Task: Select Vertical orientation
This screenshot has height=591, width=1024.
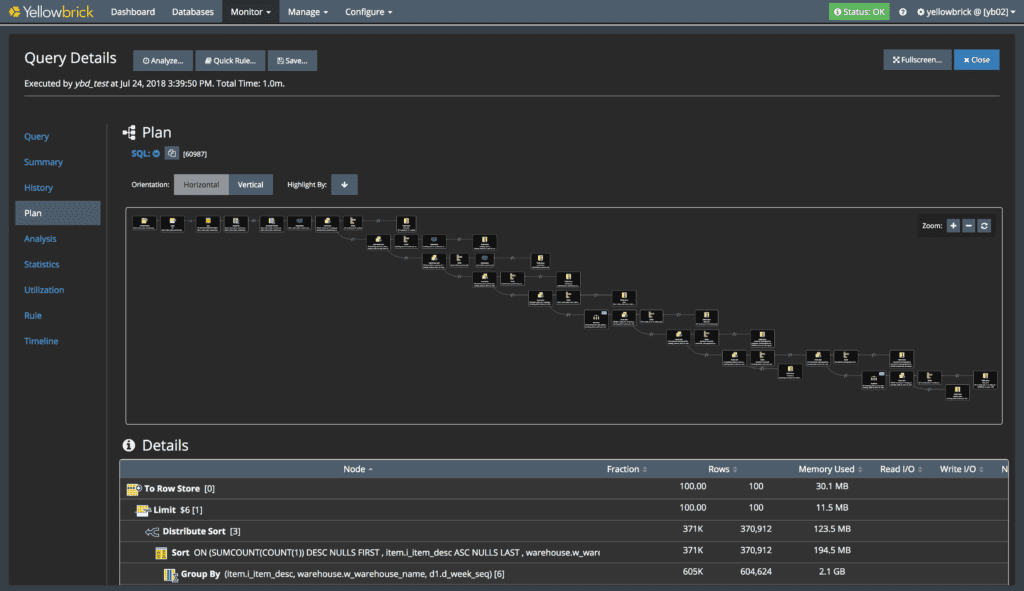Action: [x=250, y=185]
